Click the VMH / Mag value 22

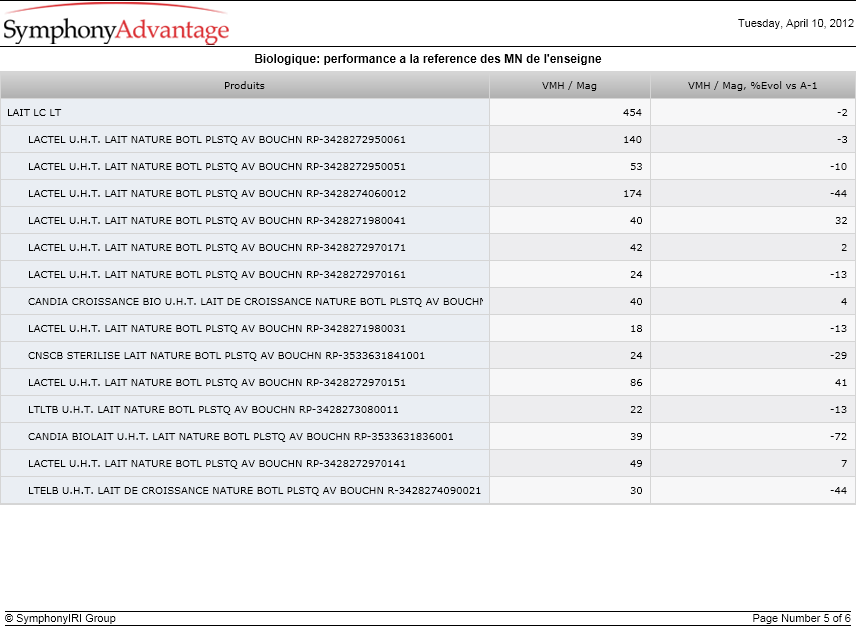point(636,410)
